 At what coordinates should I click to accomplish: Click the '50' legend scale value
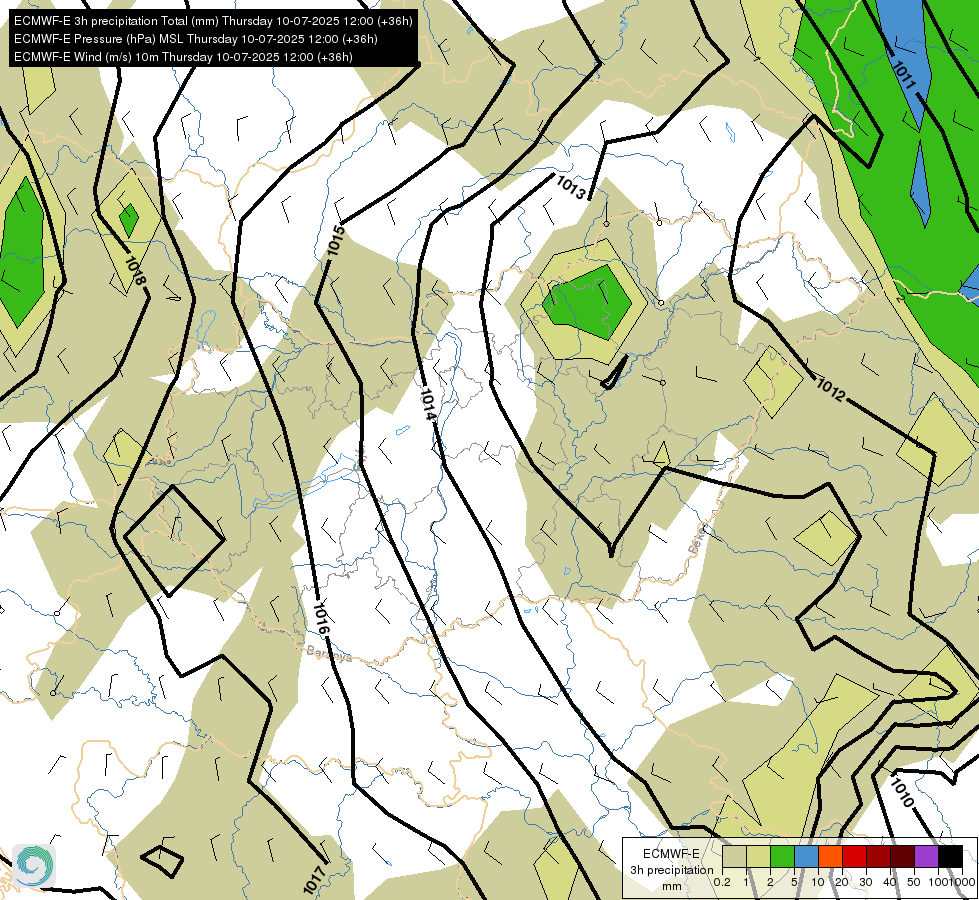pos(913,882)
